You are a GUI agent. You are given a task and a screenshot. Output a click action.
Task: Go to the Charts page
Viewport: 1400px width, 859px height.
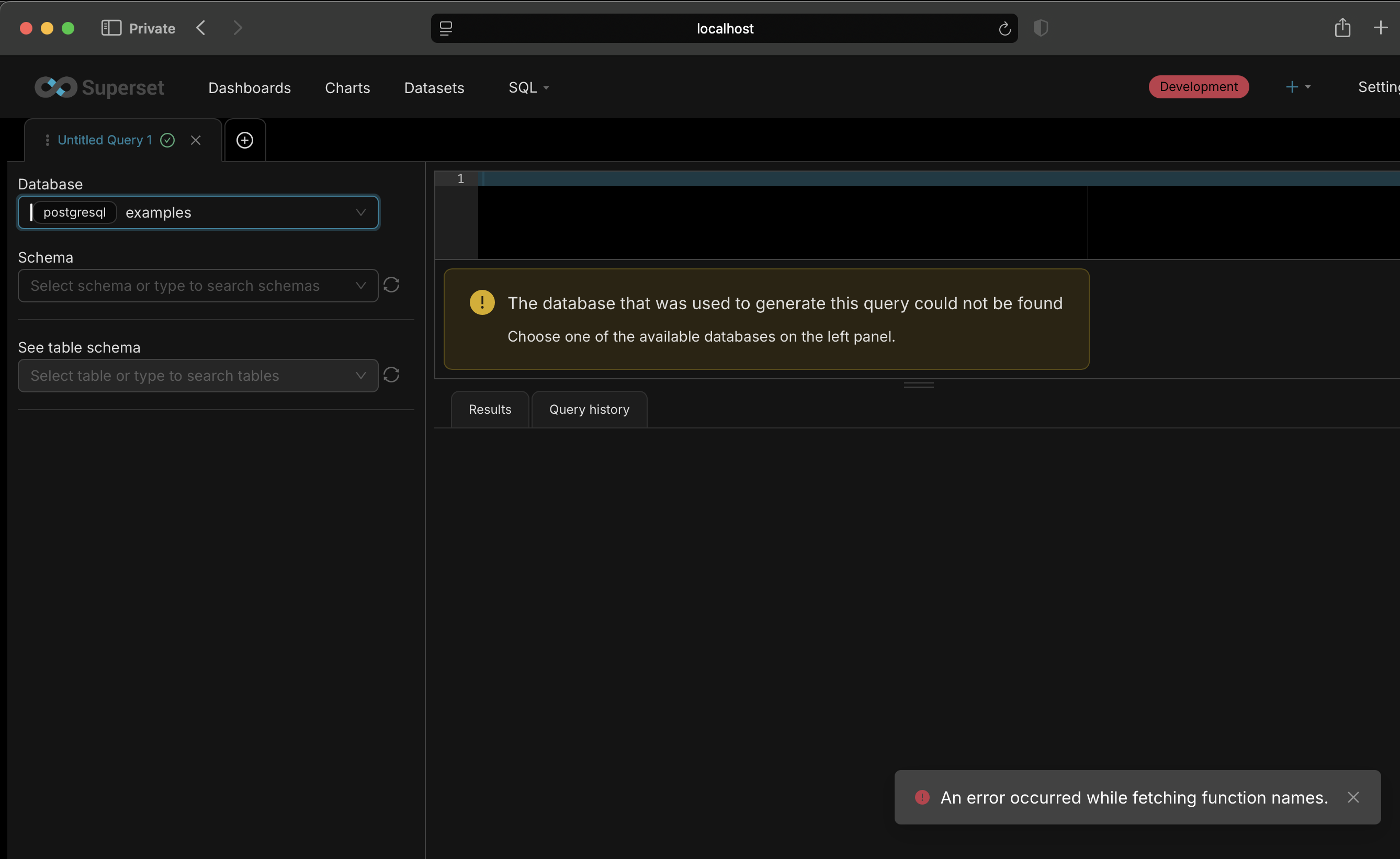point(347,87)
